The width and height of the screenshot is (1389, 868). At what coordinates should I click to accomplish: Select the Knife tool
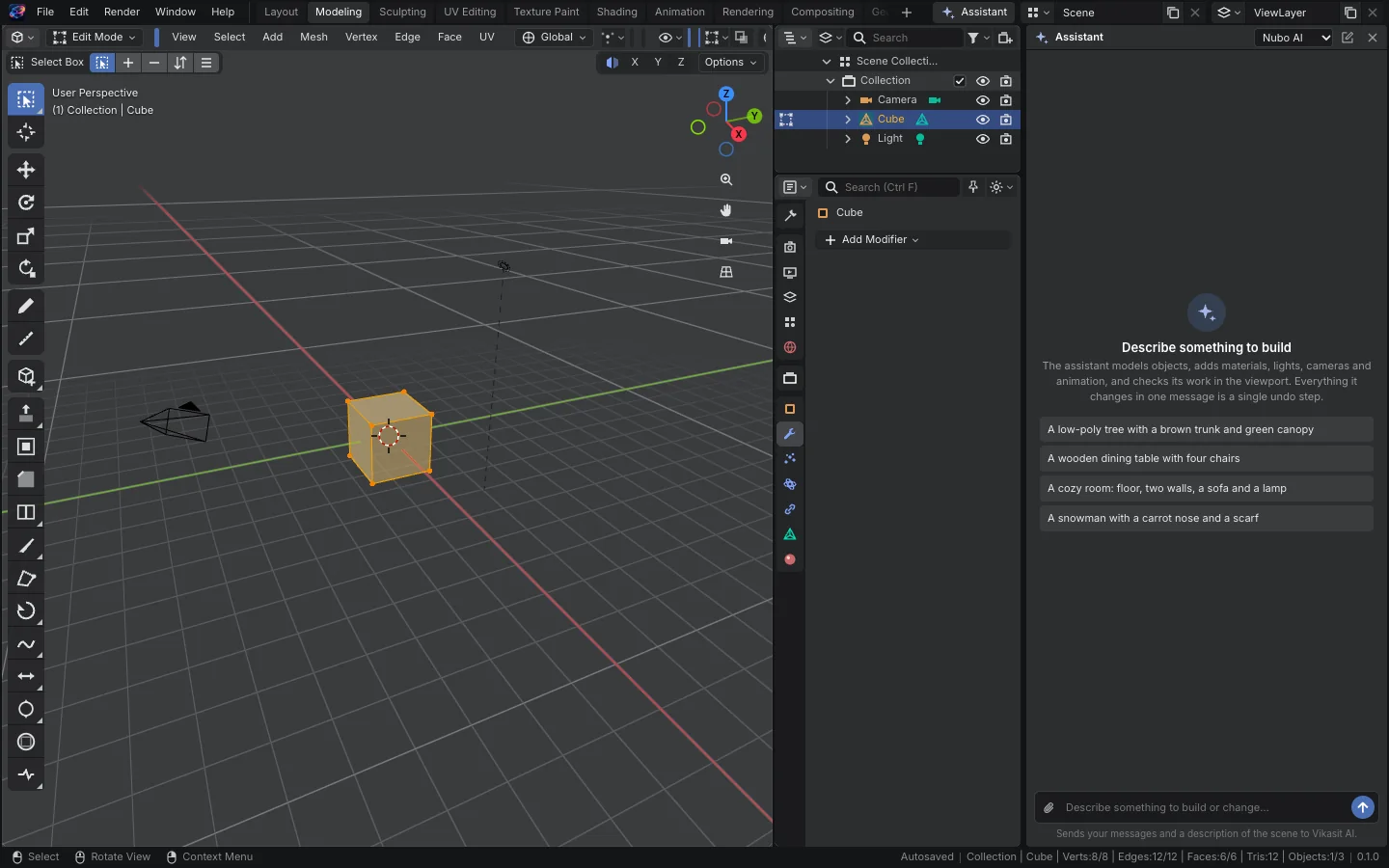(x=26, y=546)
